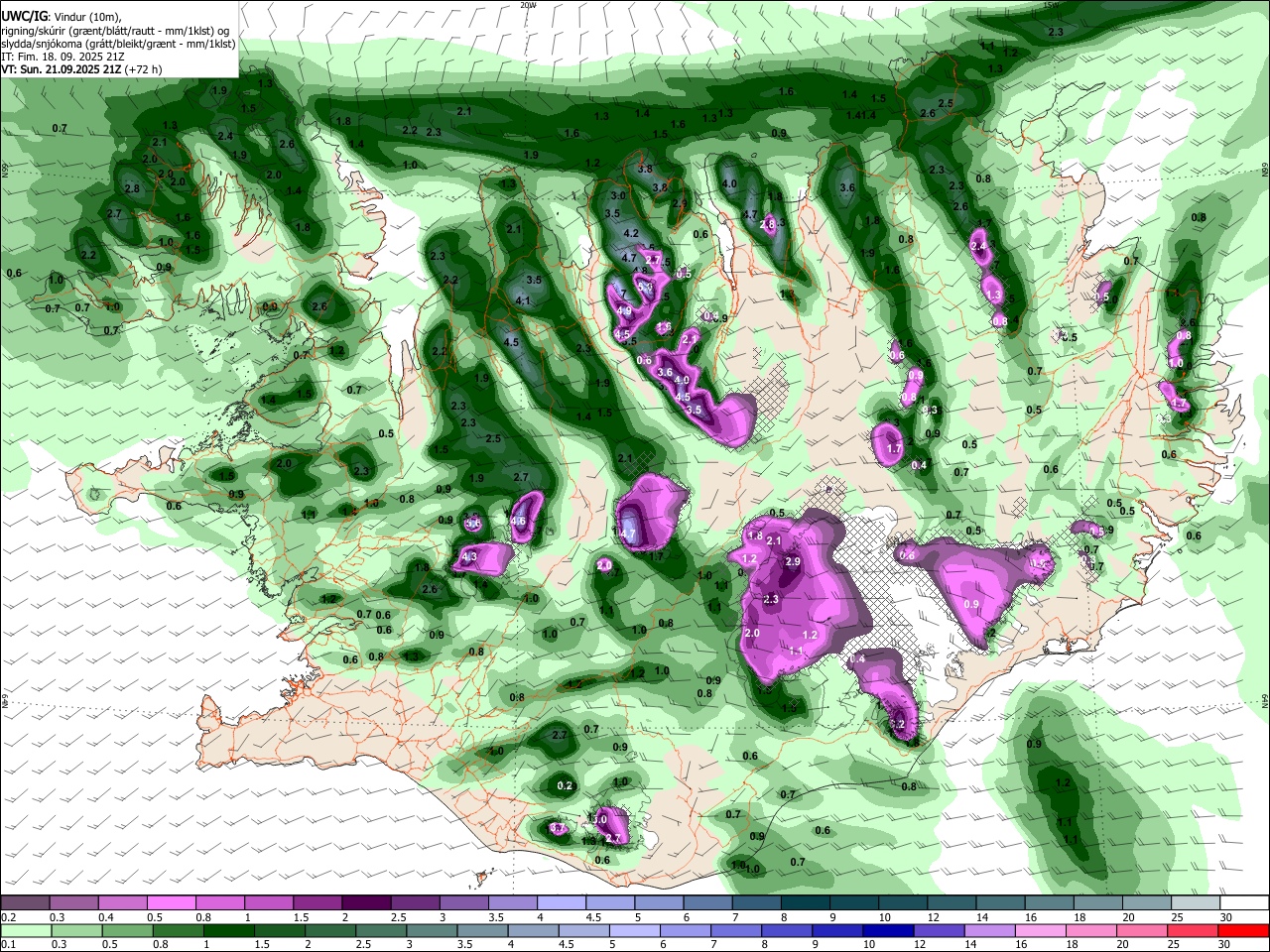Click the '2.9' value in large purple area

click(793, 561)
